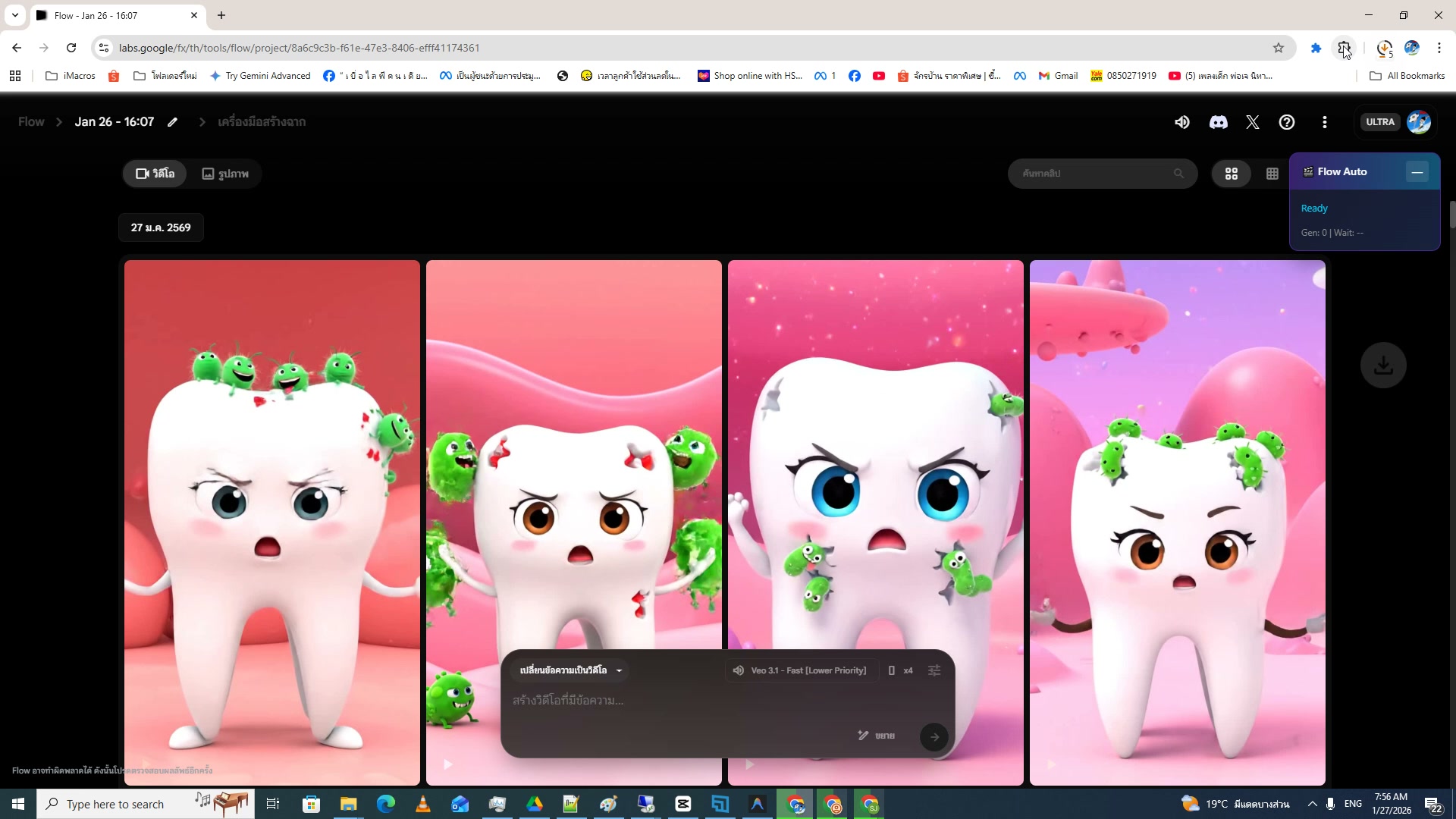
Task: Share via the X icon
Action: pos(1252,121)
